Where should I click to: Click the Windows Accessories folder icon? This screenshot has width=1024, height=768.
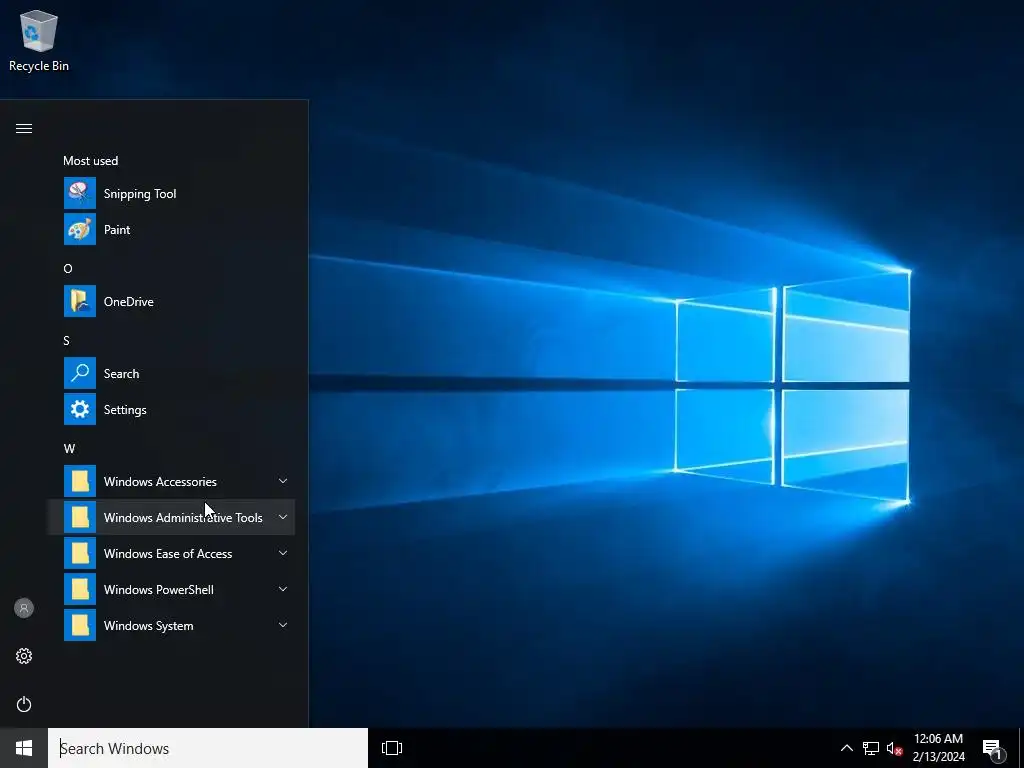pyautogui.click(x=80, y=481)
